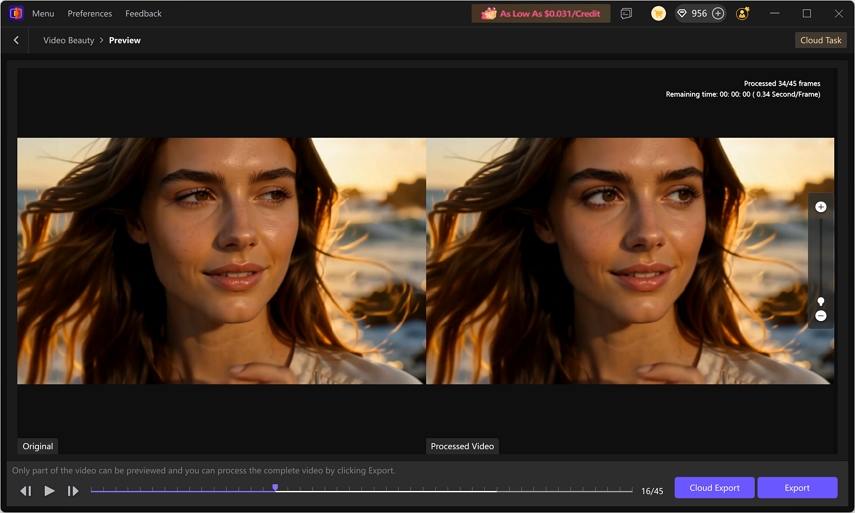Click the zoom slider handle
855x513 pixels.
[821, 301]
